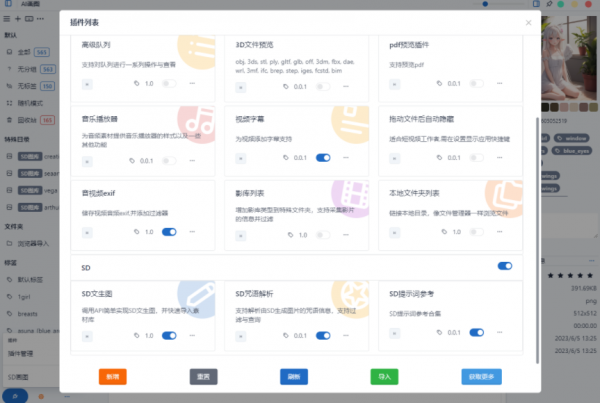Image resolution: width=600 pixels, height=403 pixels.
Task: Open the more options menu on 音乐播放器 card
Action: 192,161
